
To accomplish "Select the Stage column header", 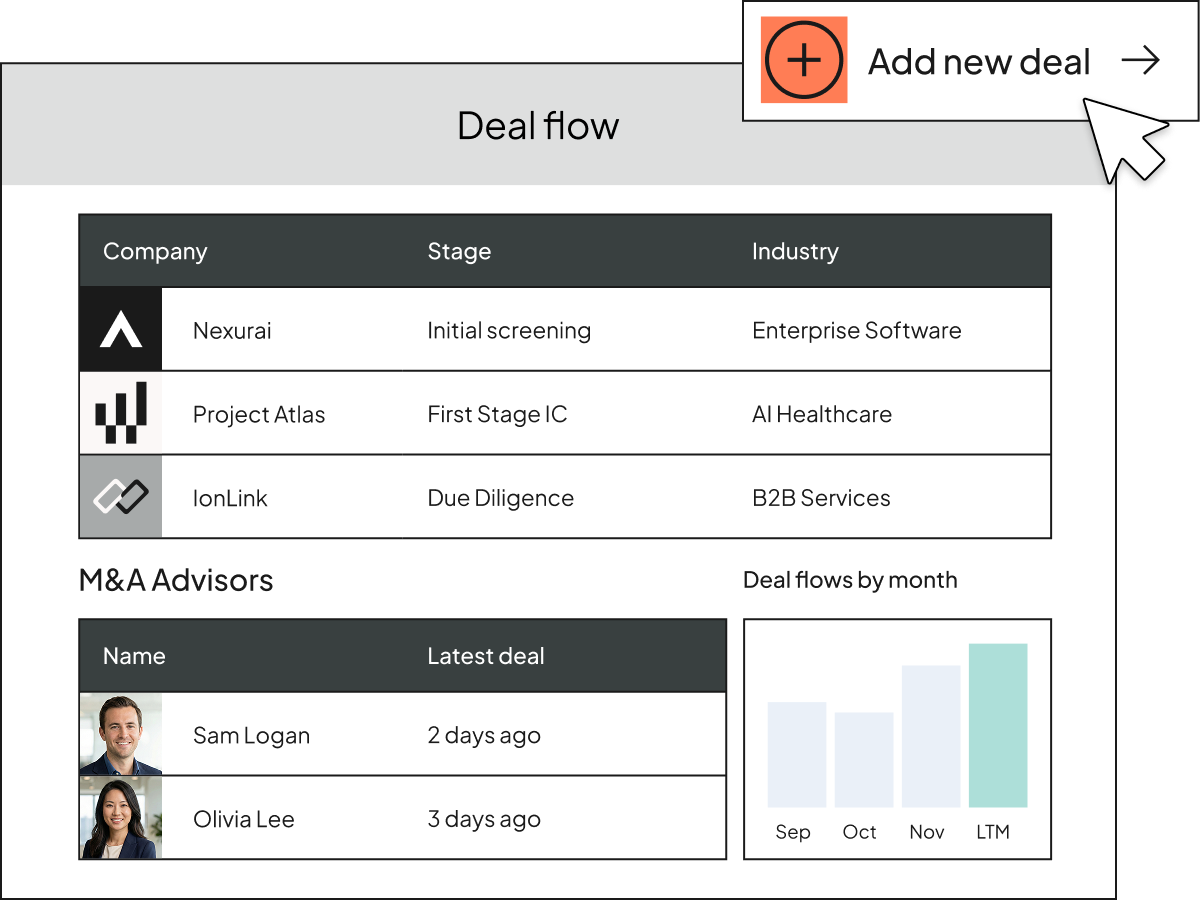I will coord(459,251).
